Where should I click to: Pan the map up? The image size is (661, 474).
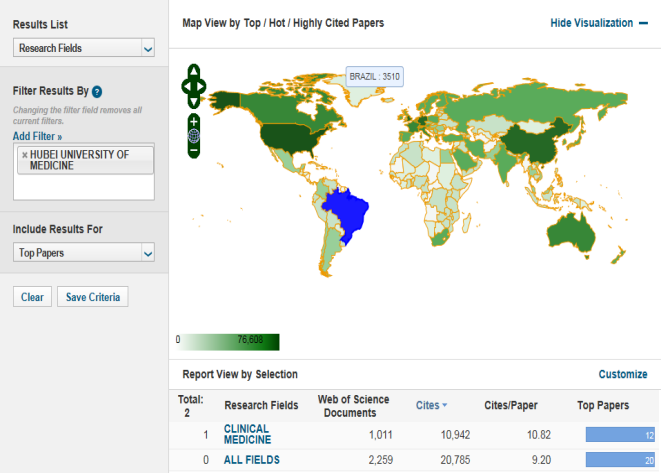pyautogui.click(x=193, y=71)
